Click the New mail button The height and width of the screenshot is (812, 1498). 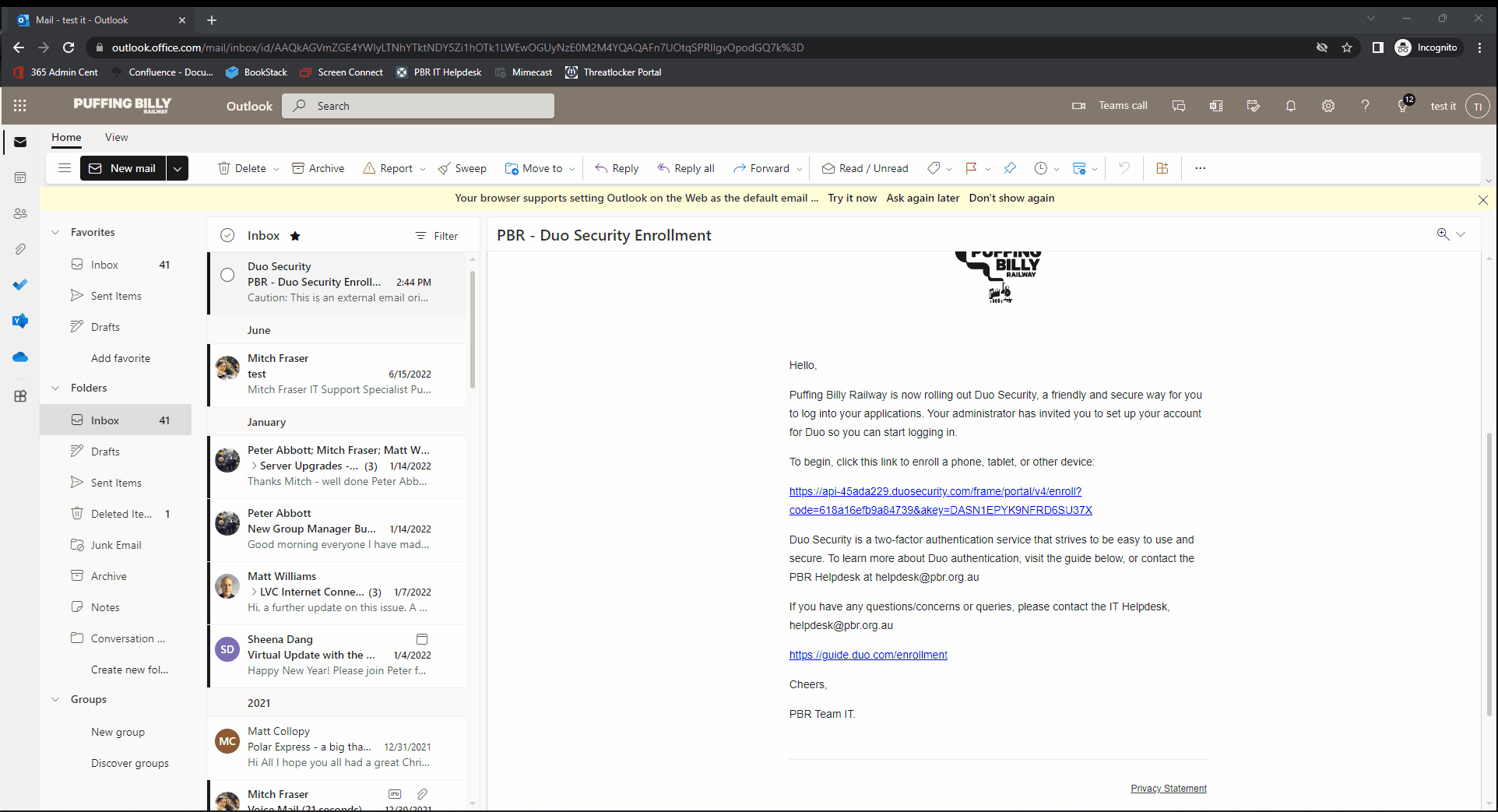pyautogui.click(x=123, y=168)
